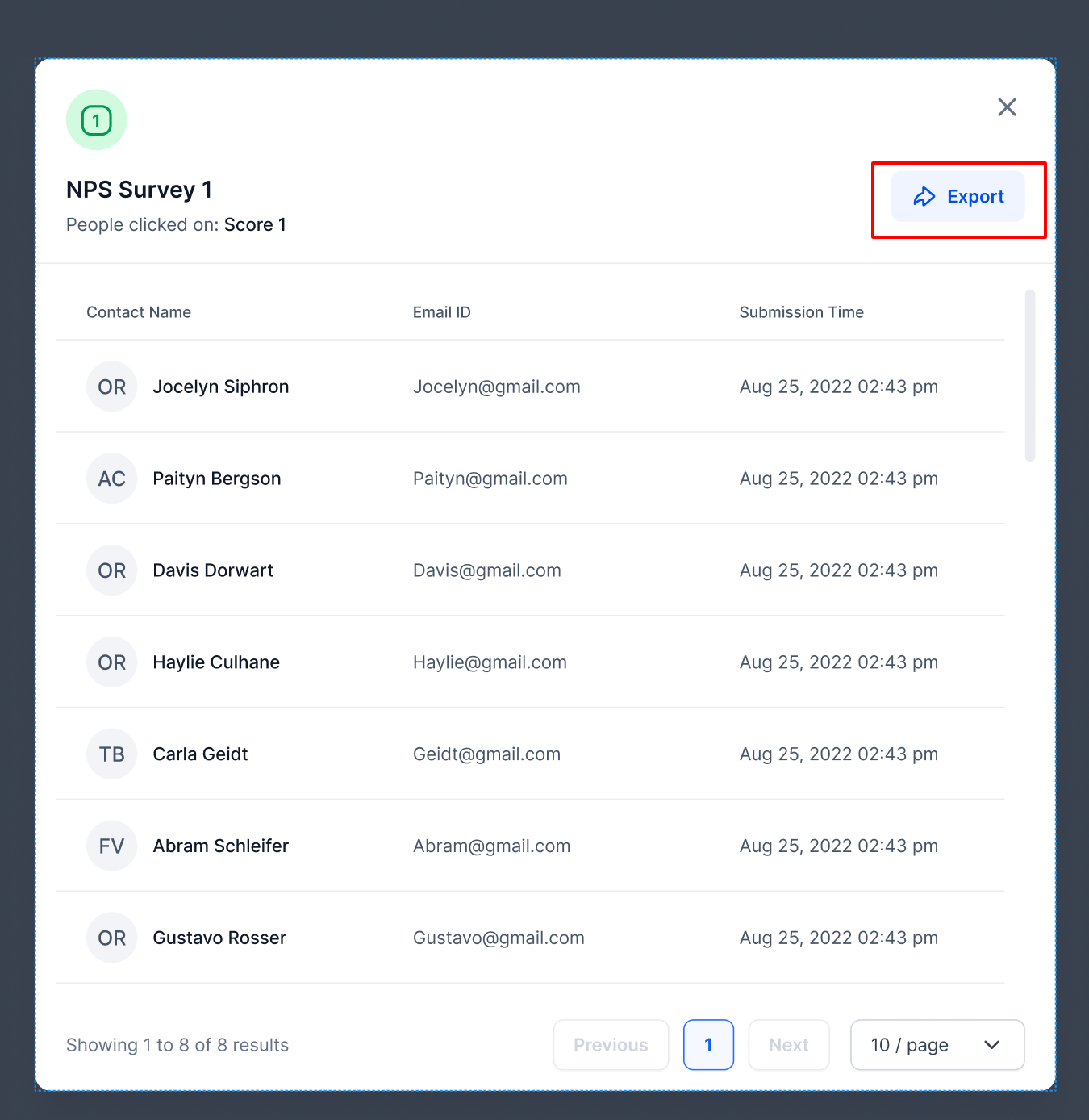The width and height of the screenshot is (1089, 1120).
Task: Select the name Paityn Bergson
Action: 217,479
